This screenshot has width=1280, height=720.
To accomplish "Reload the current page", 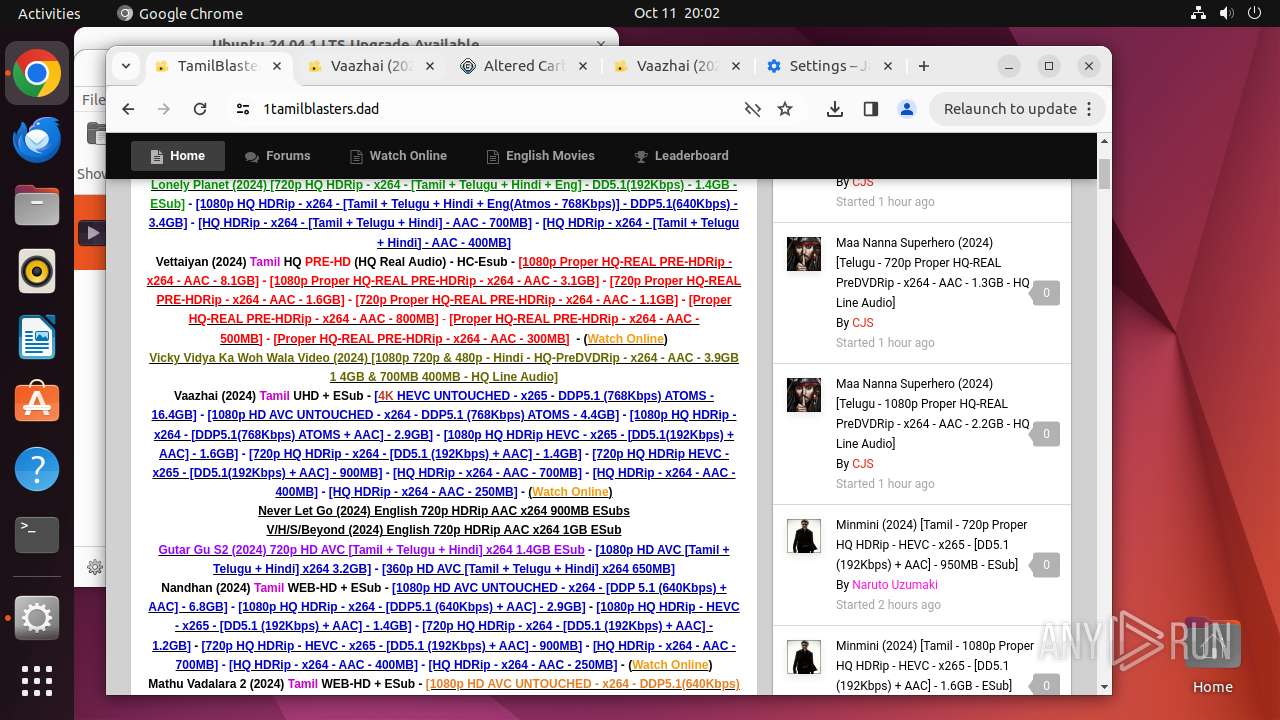I will pyautogui.click(x=200, y=109).
